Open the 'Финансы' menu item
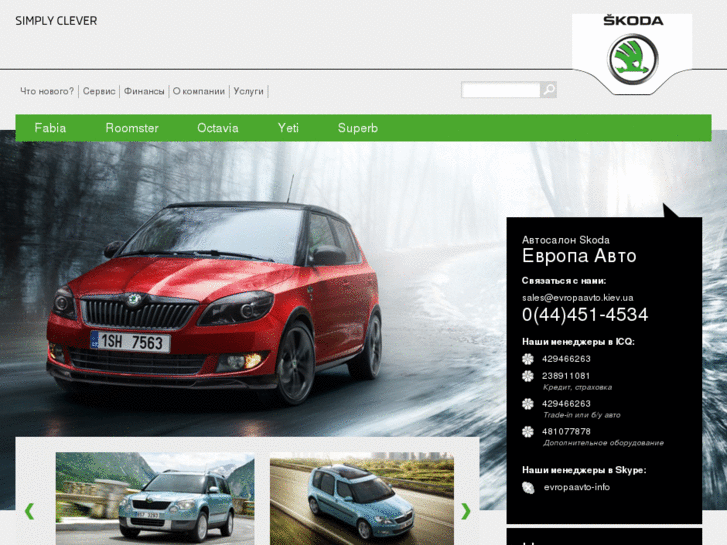The image size is (727, 545). [x=144, y=91]
